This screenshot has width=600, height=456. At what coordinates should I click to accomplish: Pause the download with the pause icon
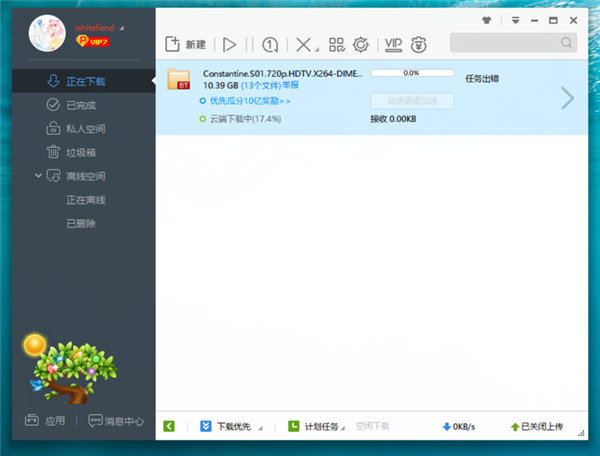tap(247, 44)
